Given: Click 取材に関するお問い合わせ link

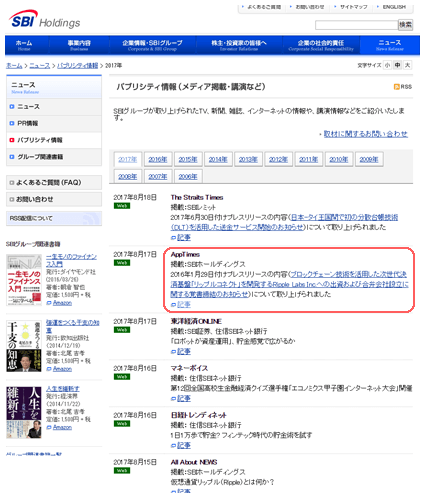Looking at the screenshot, I should pos(366,134).
